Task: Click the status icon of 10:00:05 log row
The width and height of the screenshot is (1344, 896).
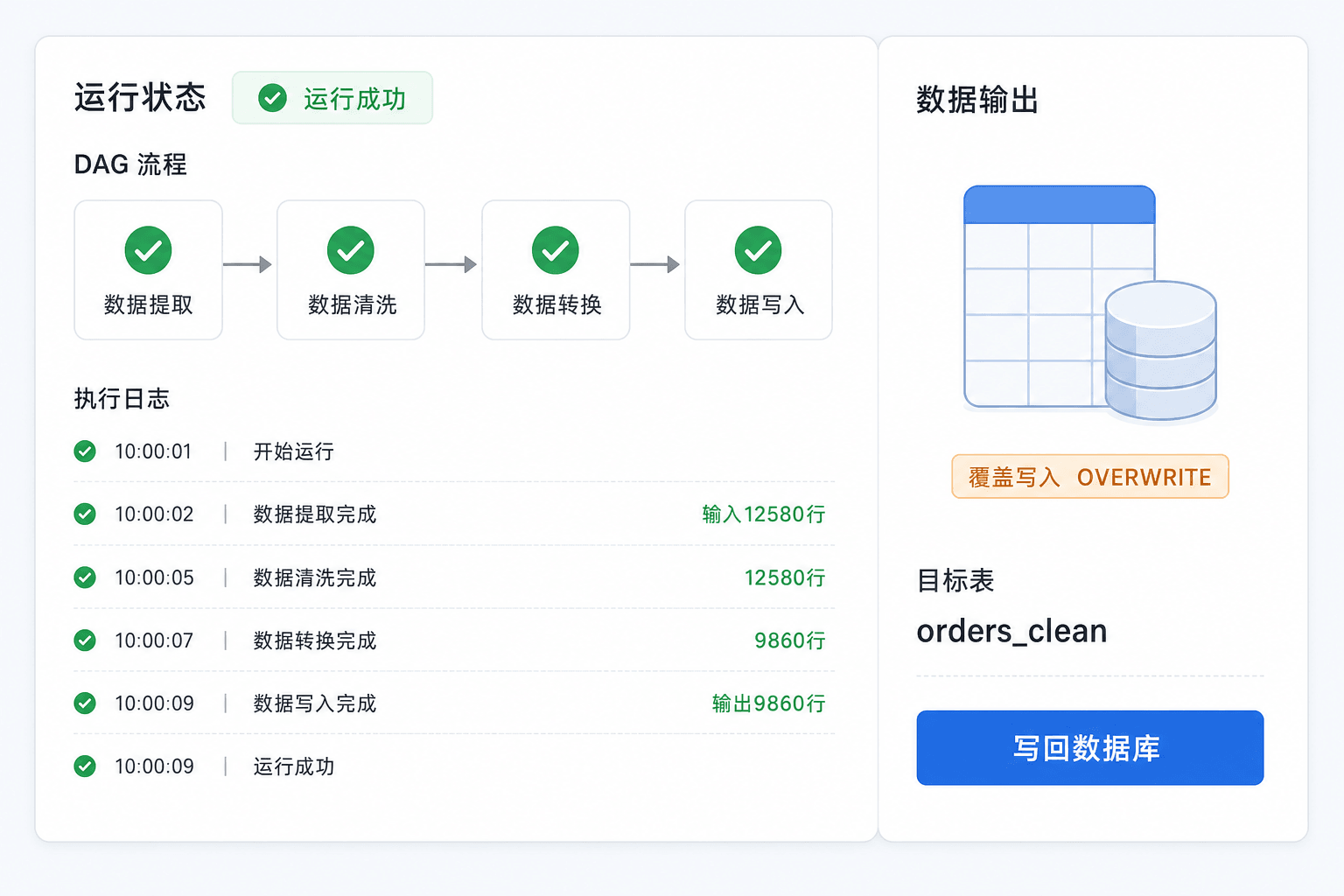Action: (85, 577)
